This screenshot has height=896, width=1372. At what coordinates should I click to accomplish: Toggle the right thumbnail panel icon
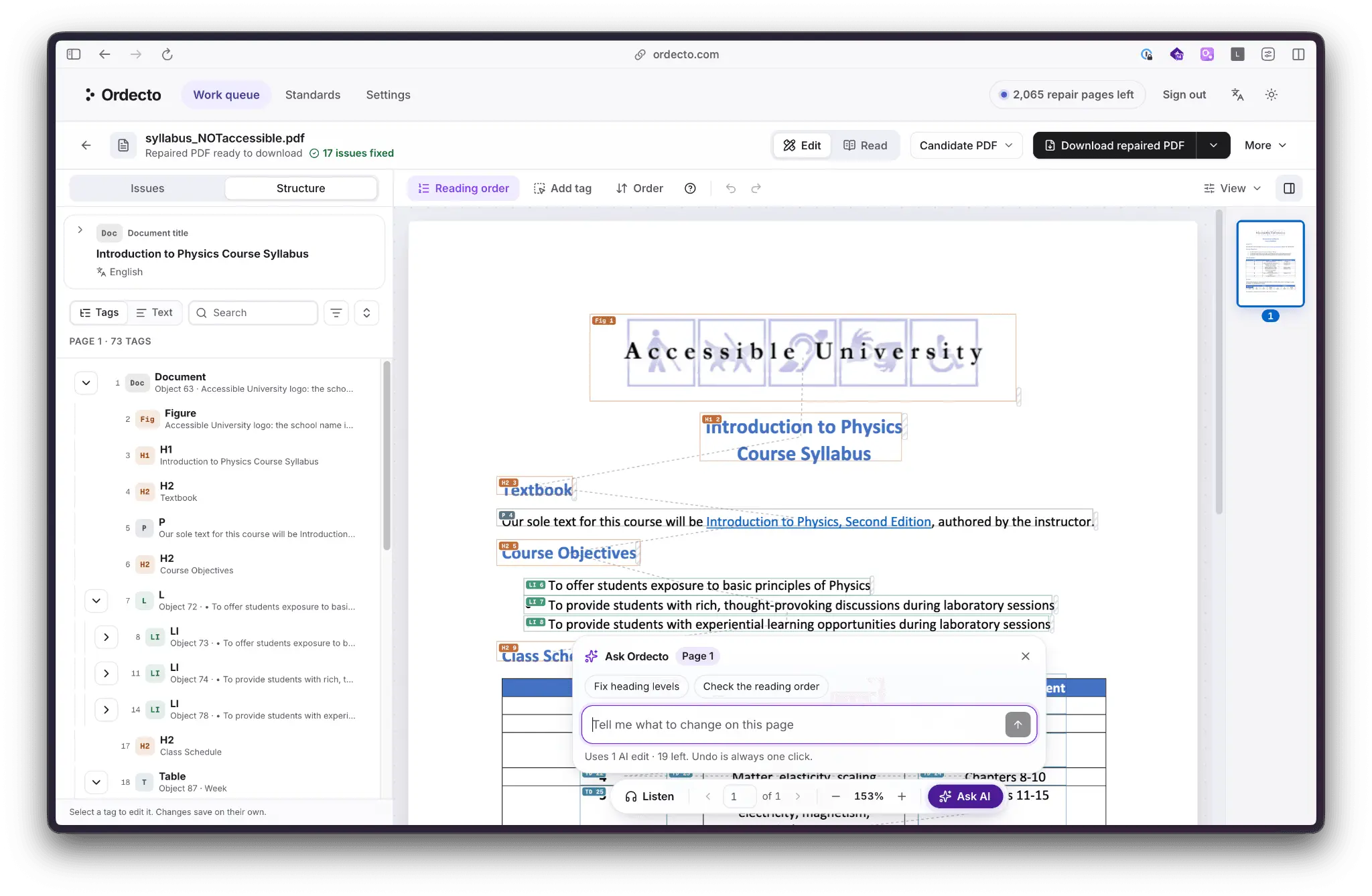[1289, 189]
